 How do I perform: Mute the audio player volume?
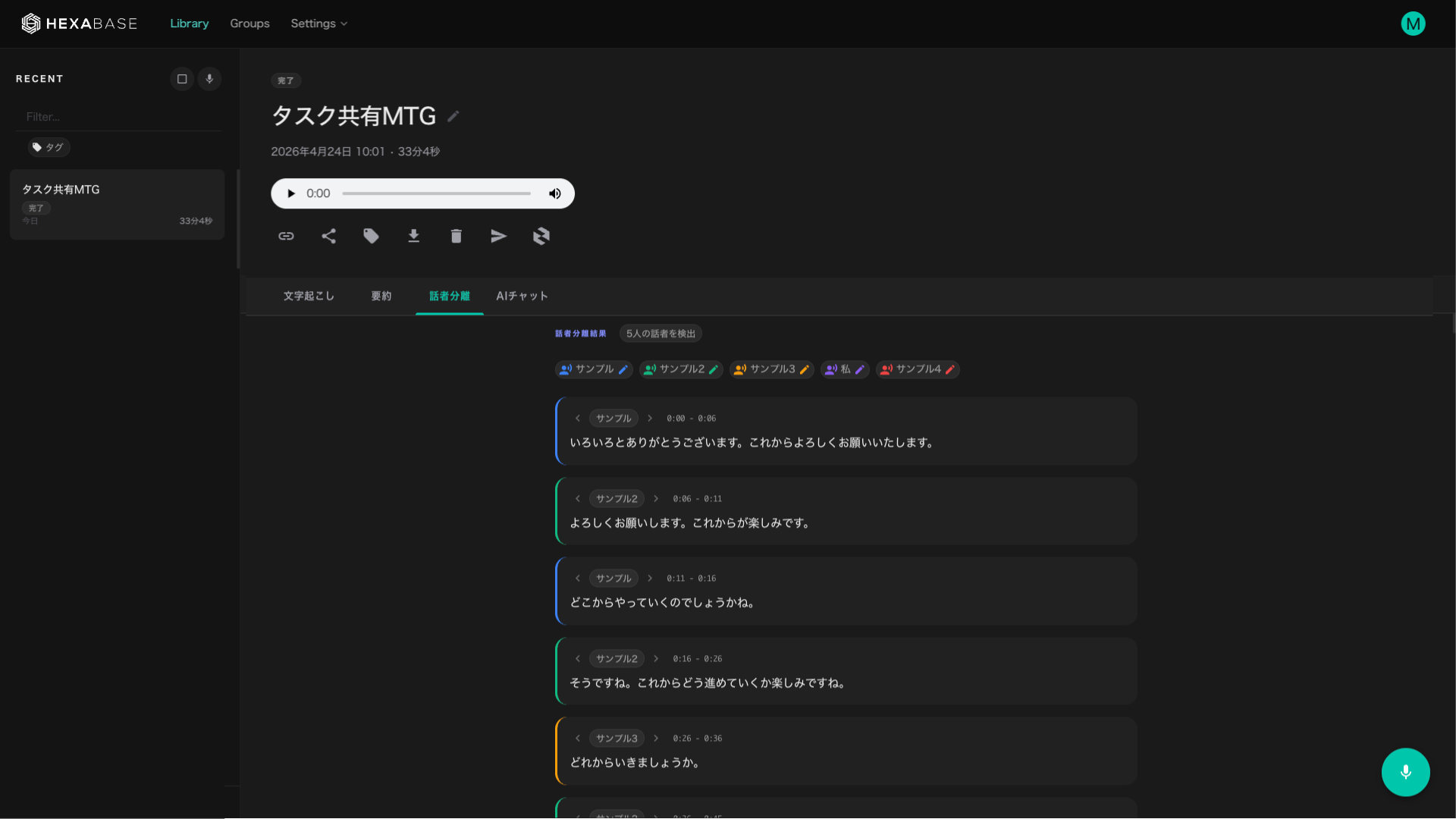555,193
